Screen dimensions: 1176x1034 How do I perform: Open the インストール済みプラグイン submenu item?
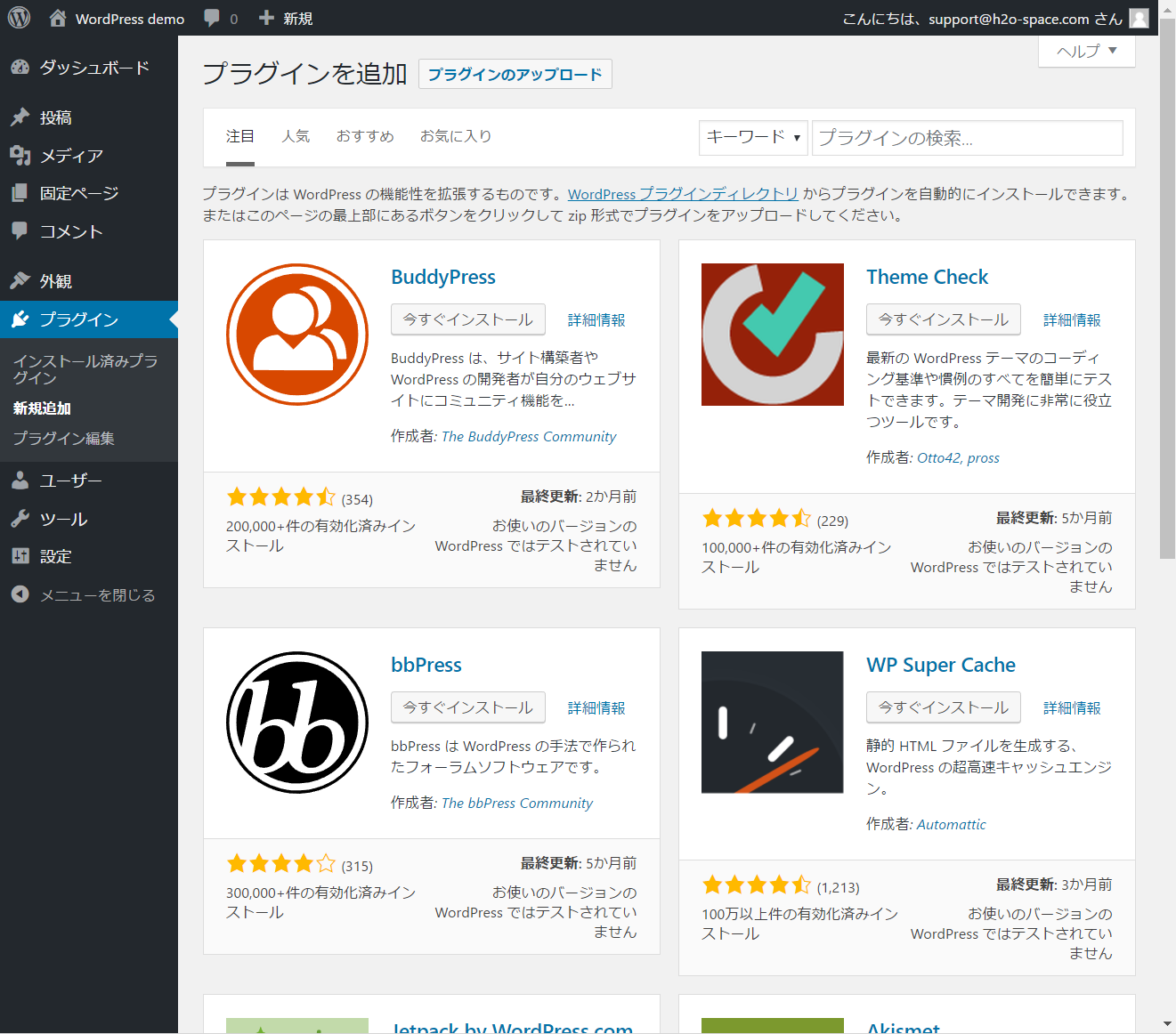(85, 368)
